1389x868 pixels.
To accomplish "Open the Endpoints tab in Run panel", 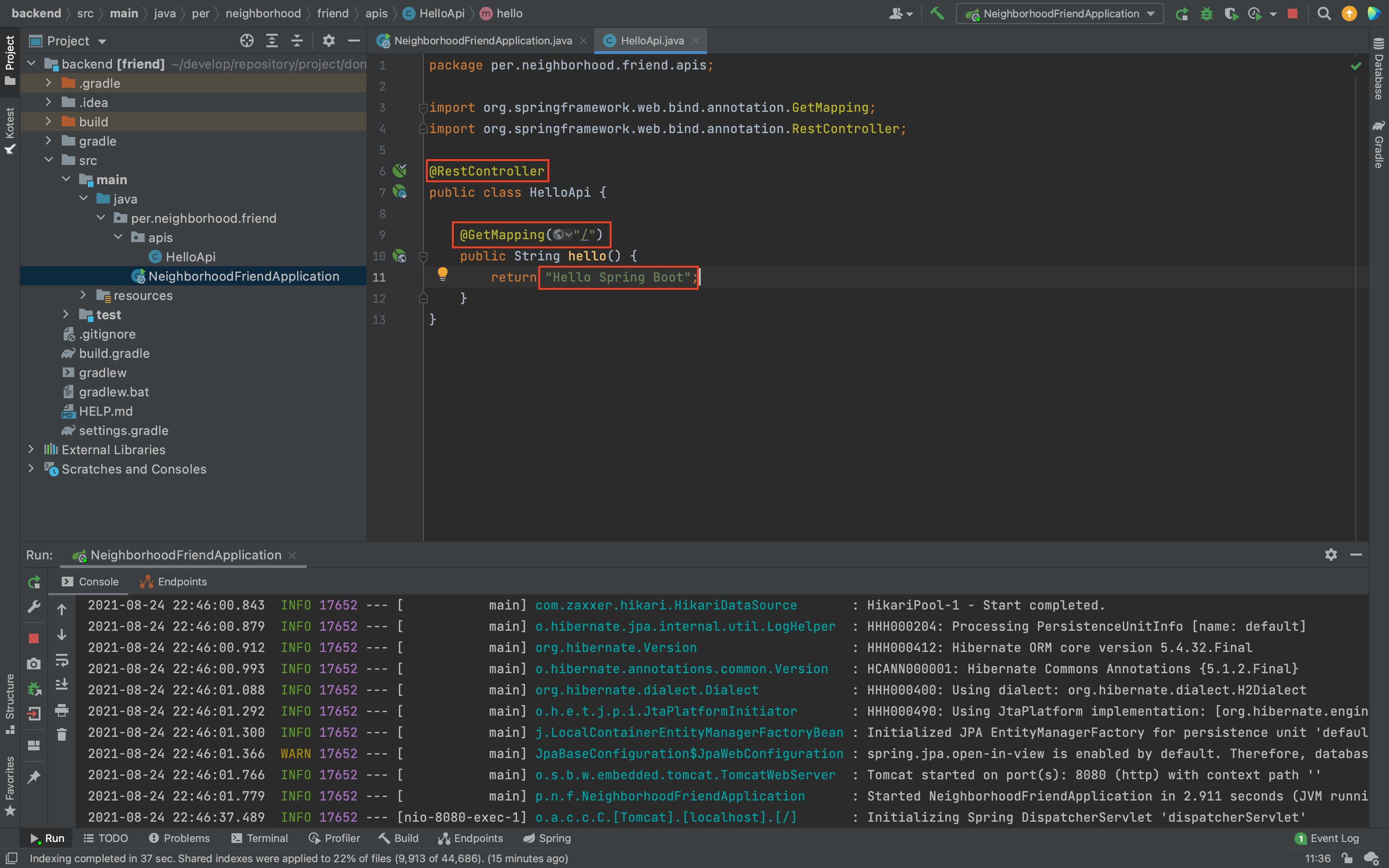I will tap(173, 582).
